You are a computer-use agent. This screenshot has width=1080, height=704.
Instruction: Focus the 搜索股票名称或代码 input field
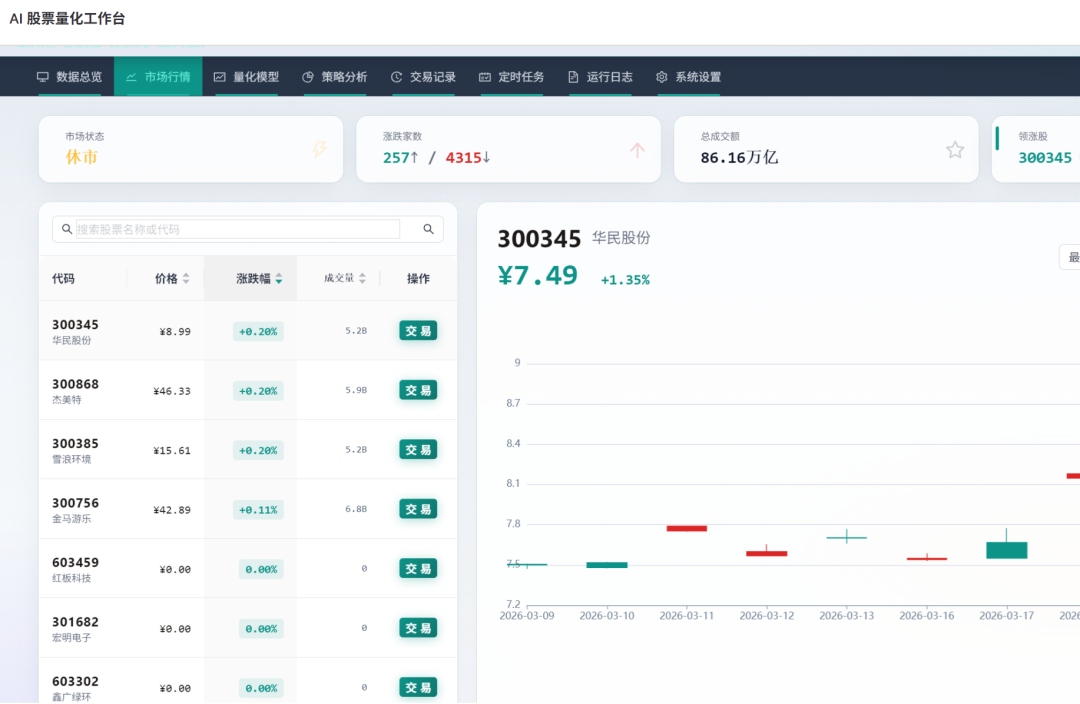238,229
